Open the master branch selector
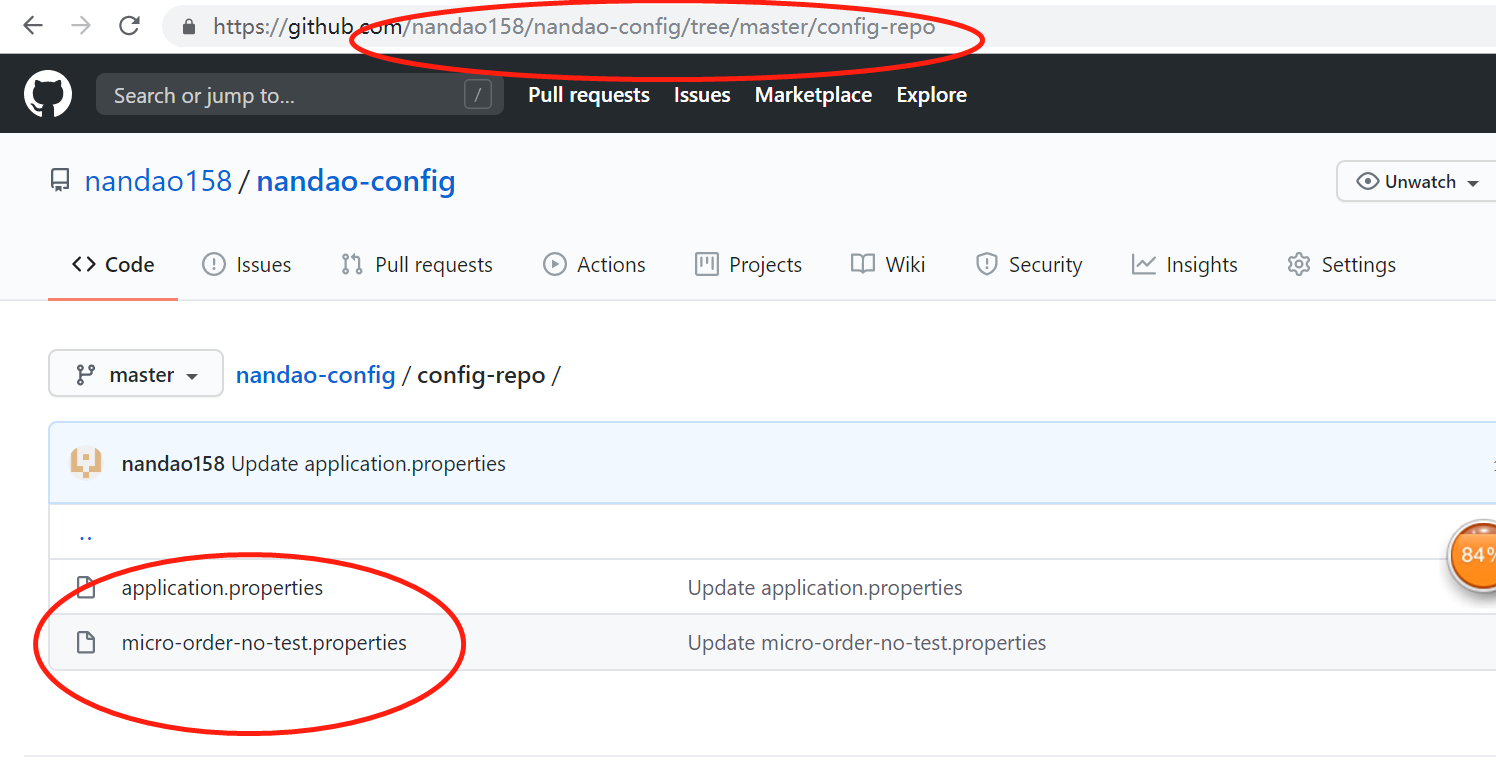The image size is (1496, 769). (136, 374)
